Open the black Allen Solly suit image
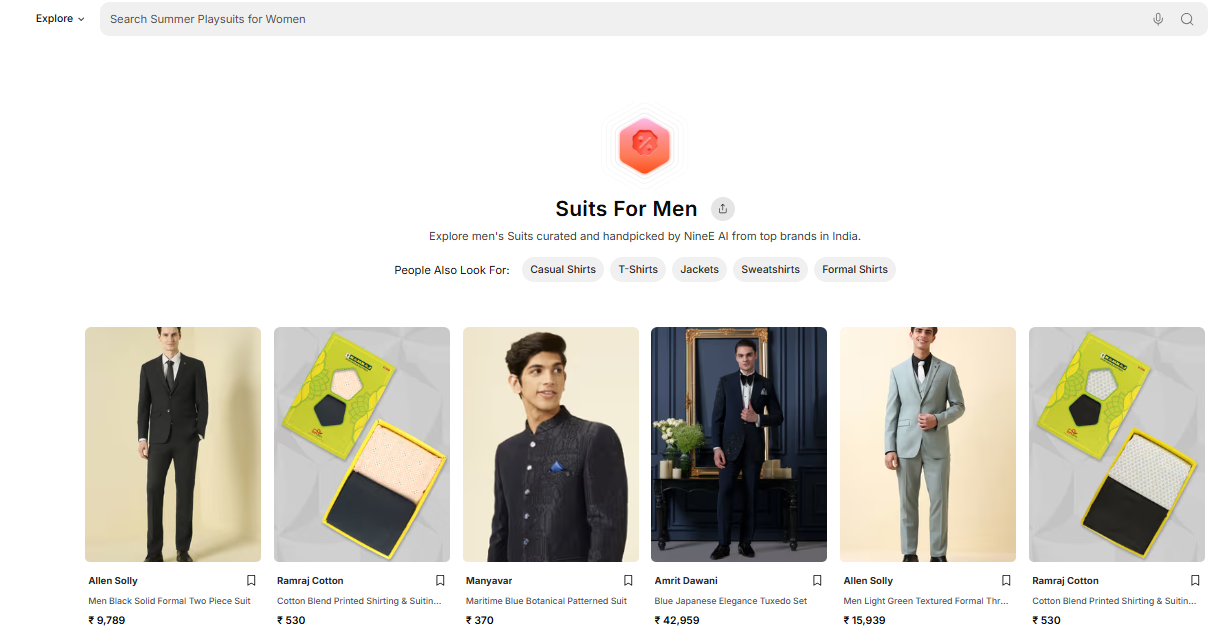Screen dimensions: 1217x632 click(173, 444)
